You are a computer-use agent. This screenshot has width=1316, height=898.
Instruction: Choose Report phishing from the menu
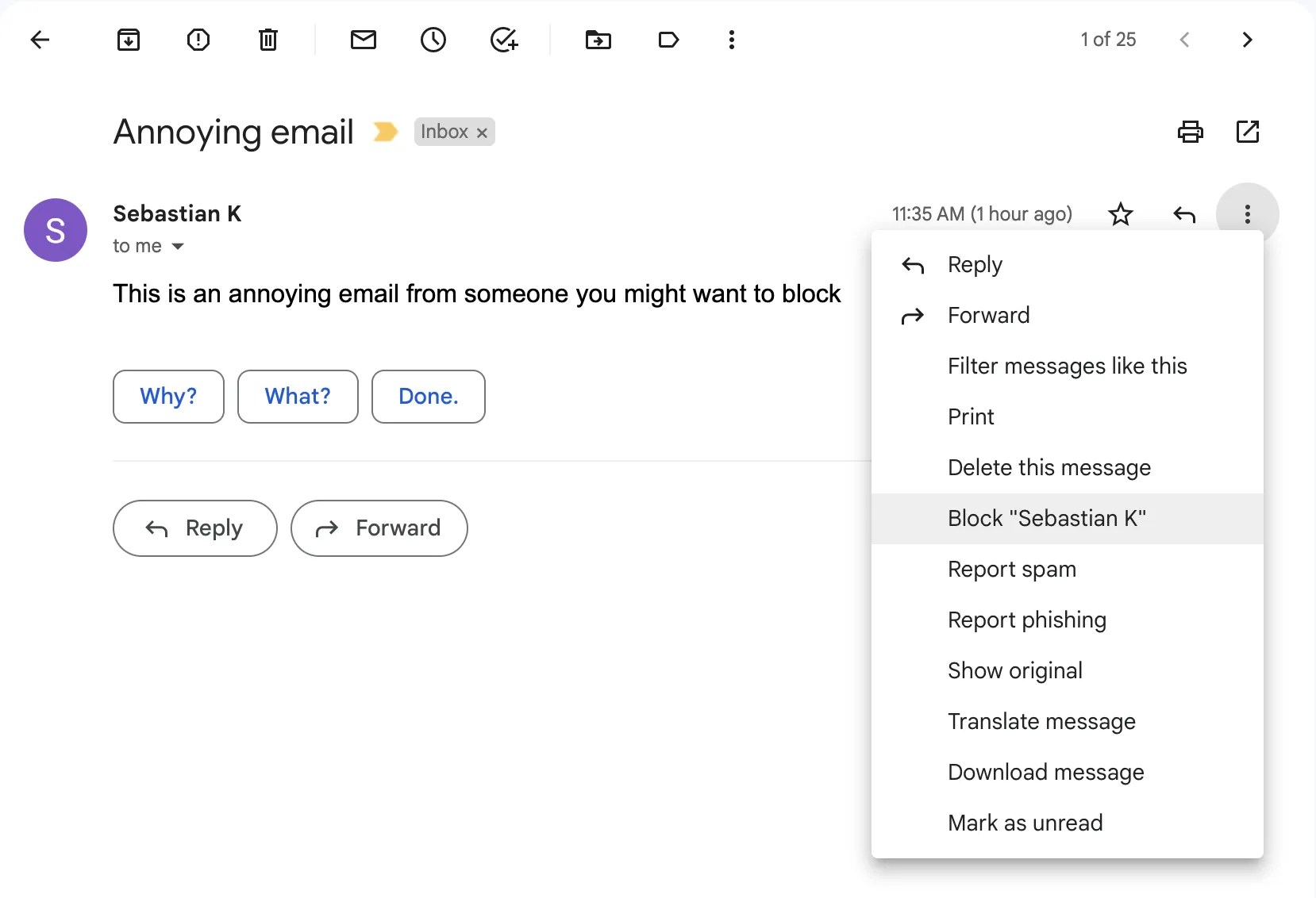pos(1026,620)
